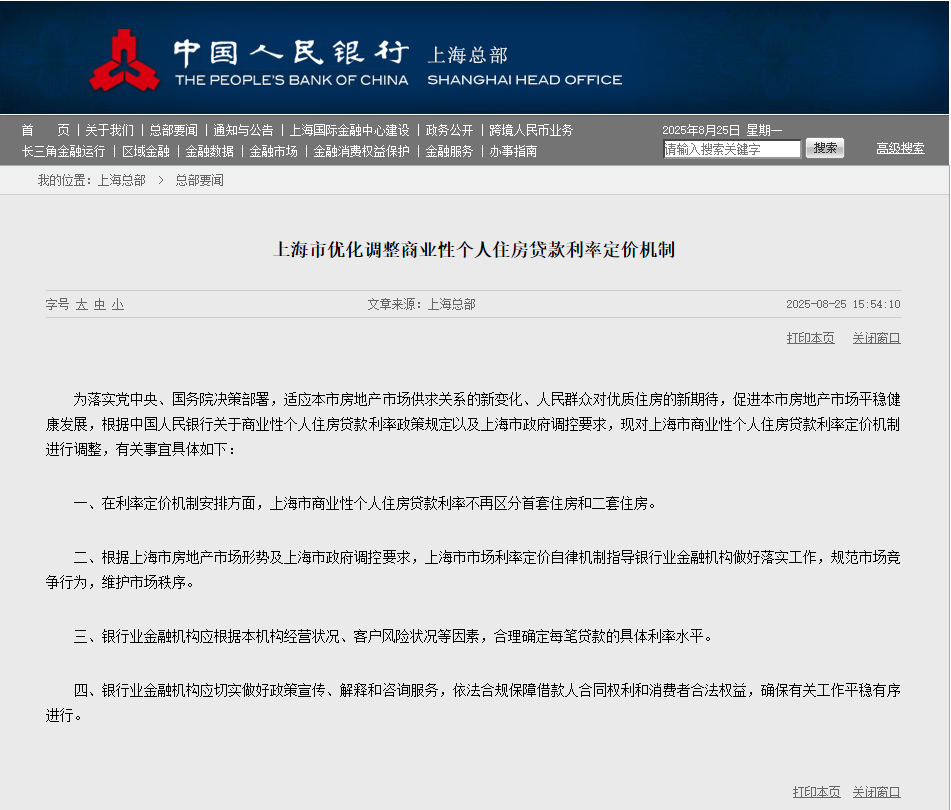This screenshot has height=810, width=951.
Task: Open the 通知与公告 menu item
Action: tap(243, 130)
